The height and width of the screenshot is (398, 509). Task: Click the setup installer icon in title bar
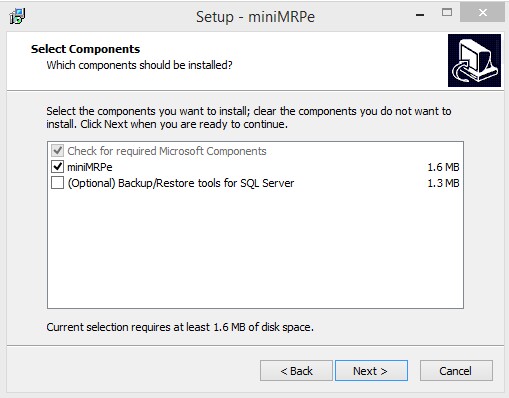[x=17, y=16]
